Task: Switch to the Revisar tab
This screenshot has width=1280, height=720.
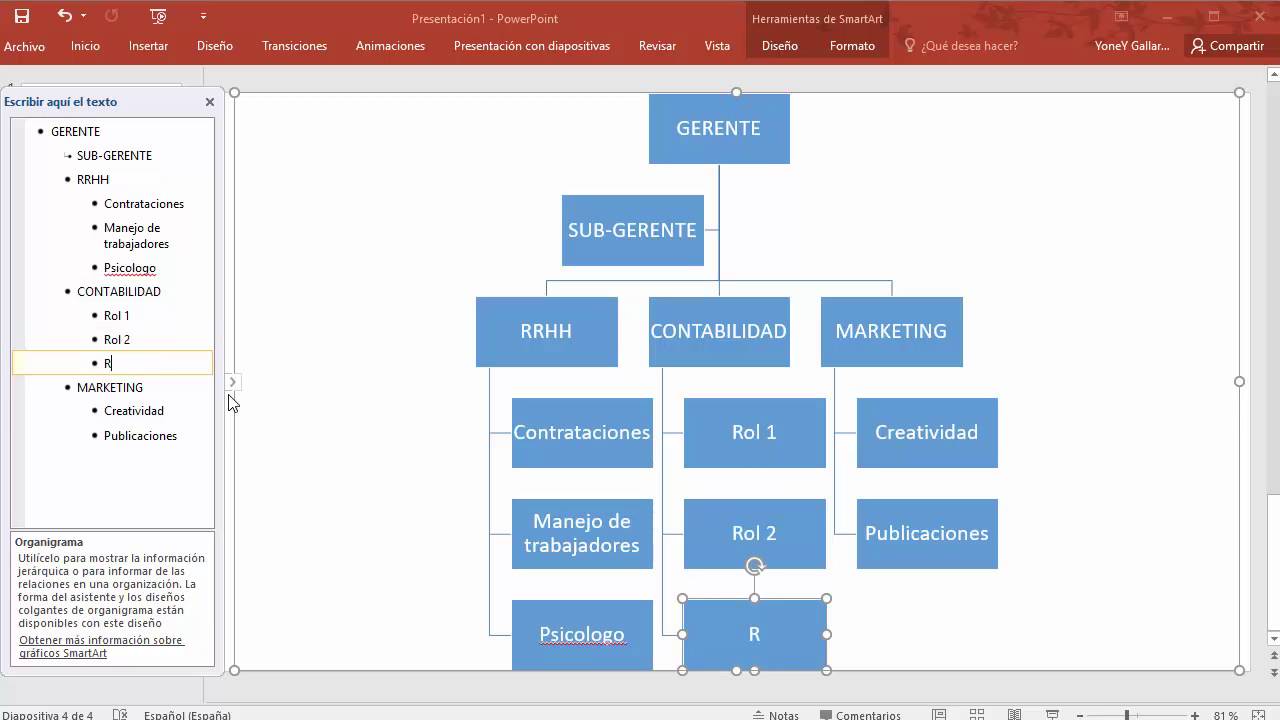Action: (x=657, y=46)
